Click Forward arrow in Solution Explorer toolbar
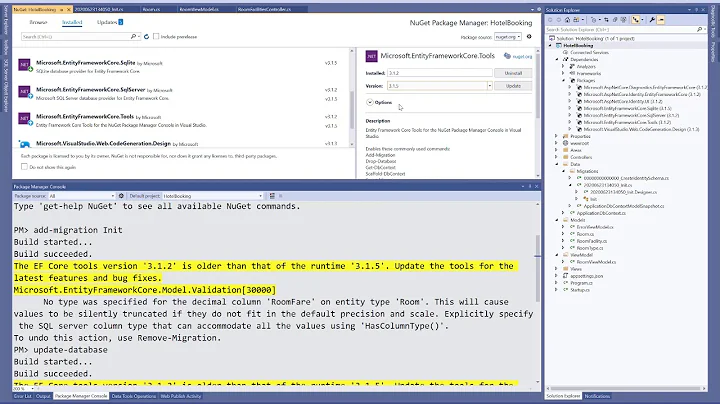 tap(559, 20)
